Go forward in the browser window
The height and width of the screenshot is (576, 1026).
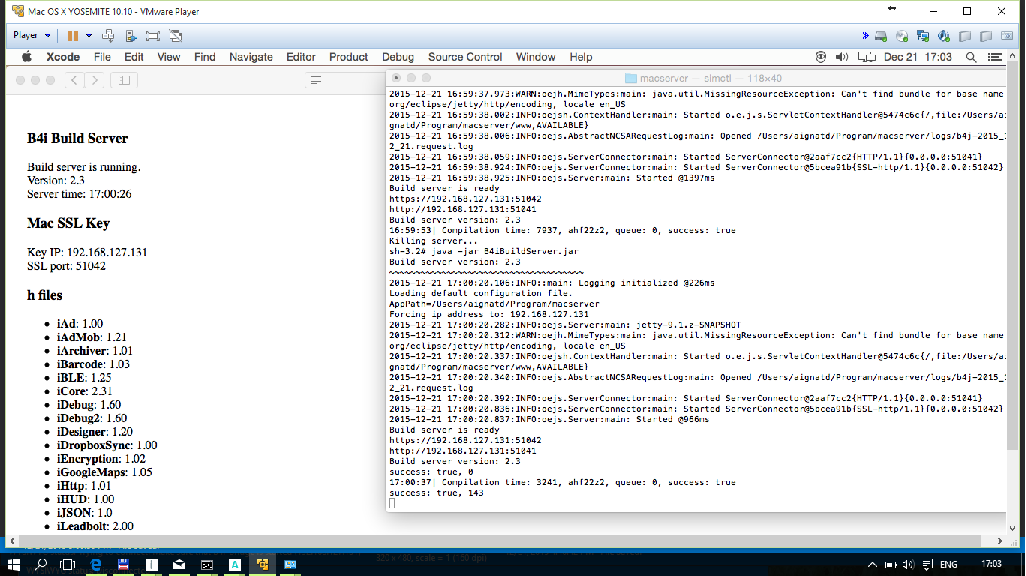[95, 80]
